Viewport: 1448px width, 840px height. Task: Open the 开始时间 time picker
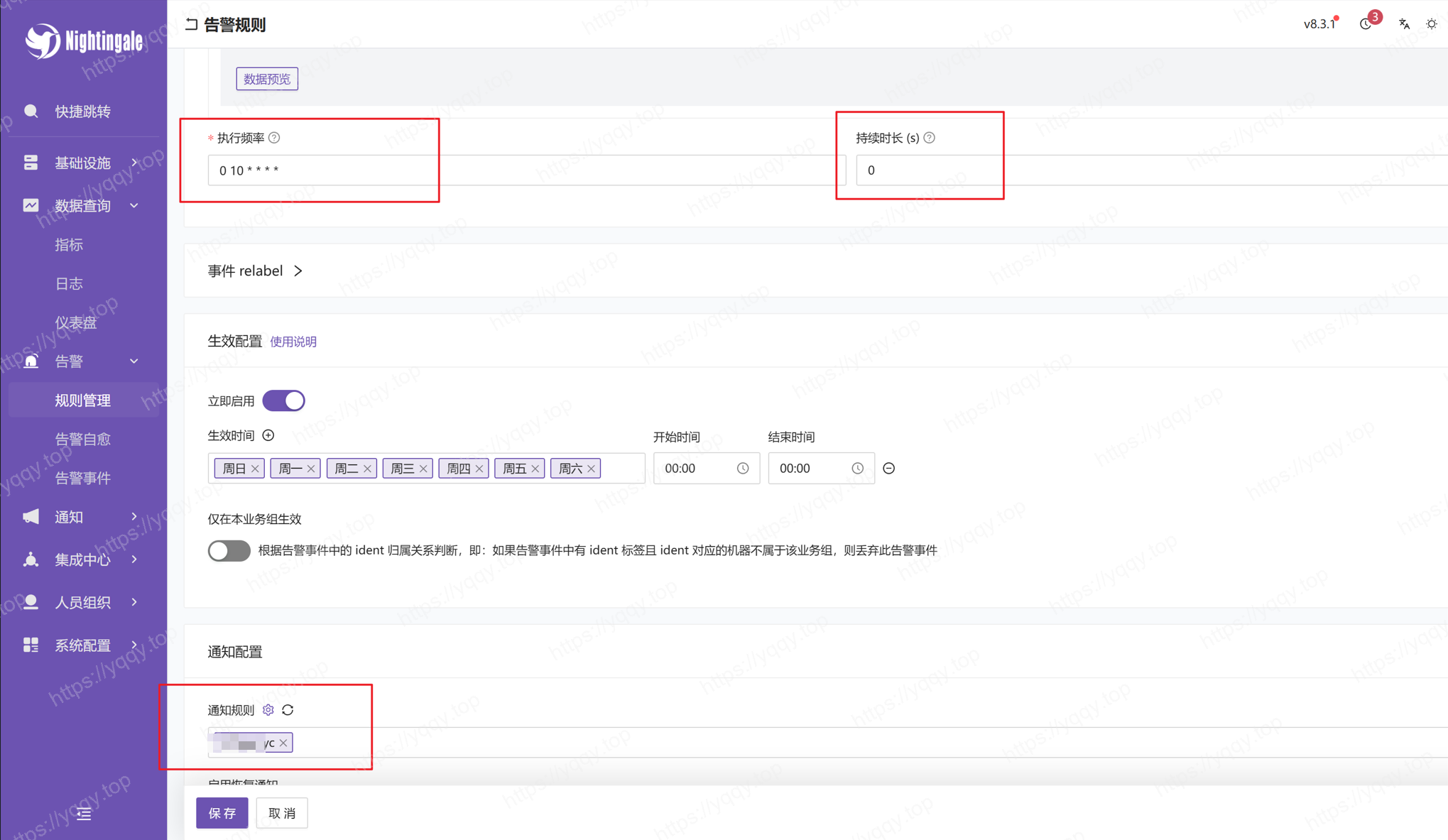pyautogui.click(x=705, y=469)
